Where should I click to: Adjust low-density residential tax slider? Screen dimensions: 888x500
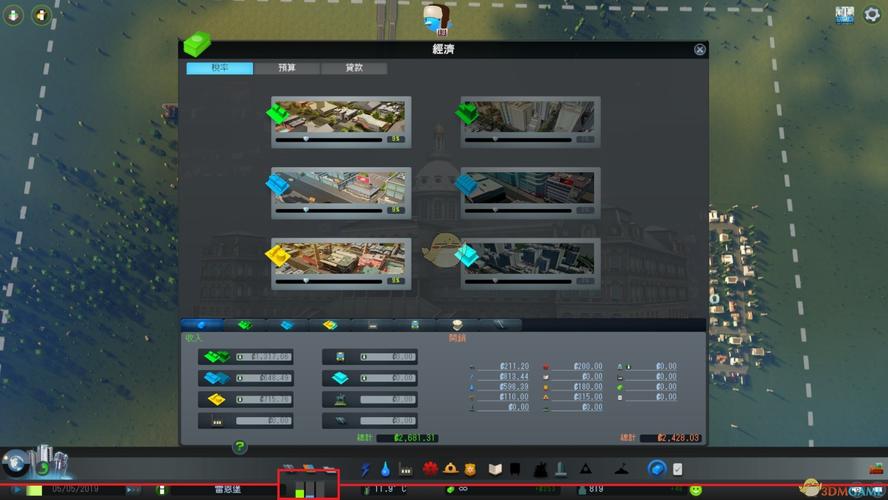pos(328,139)
